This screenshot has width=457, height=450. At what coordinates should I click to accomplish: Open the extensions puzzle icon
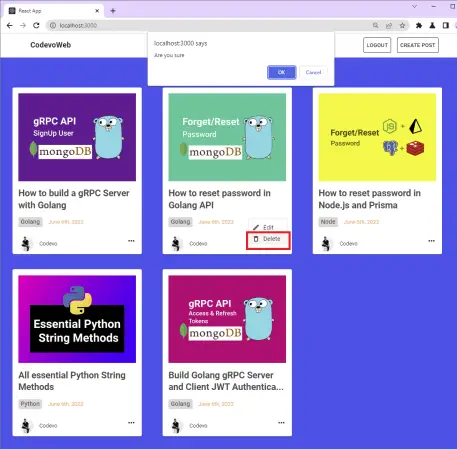tap(419, 25)
